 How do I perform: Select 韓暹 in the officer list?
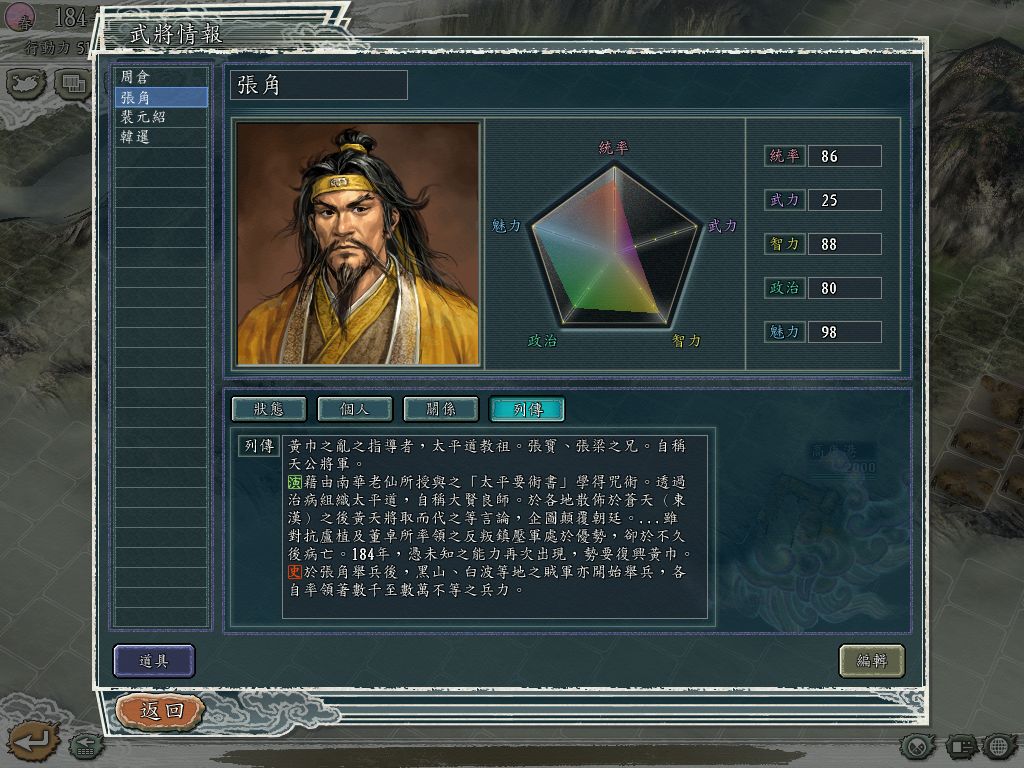coord(161,137)
